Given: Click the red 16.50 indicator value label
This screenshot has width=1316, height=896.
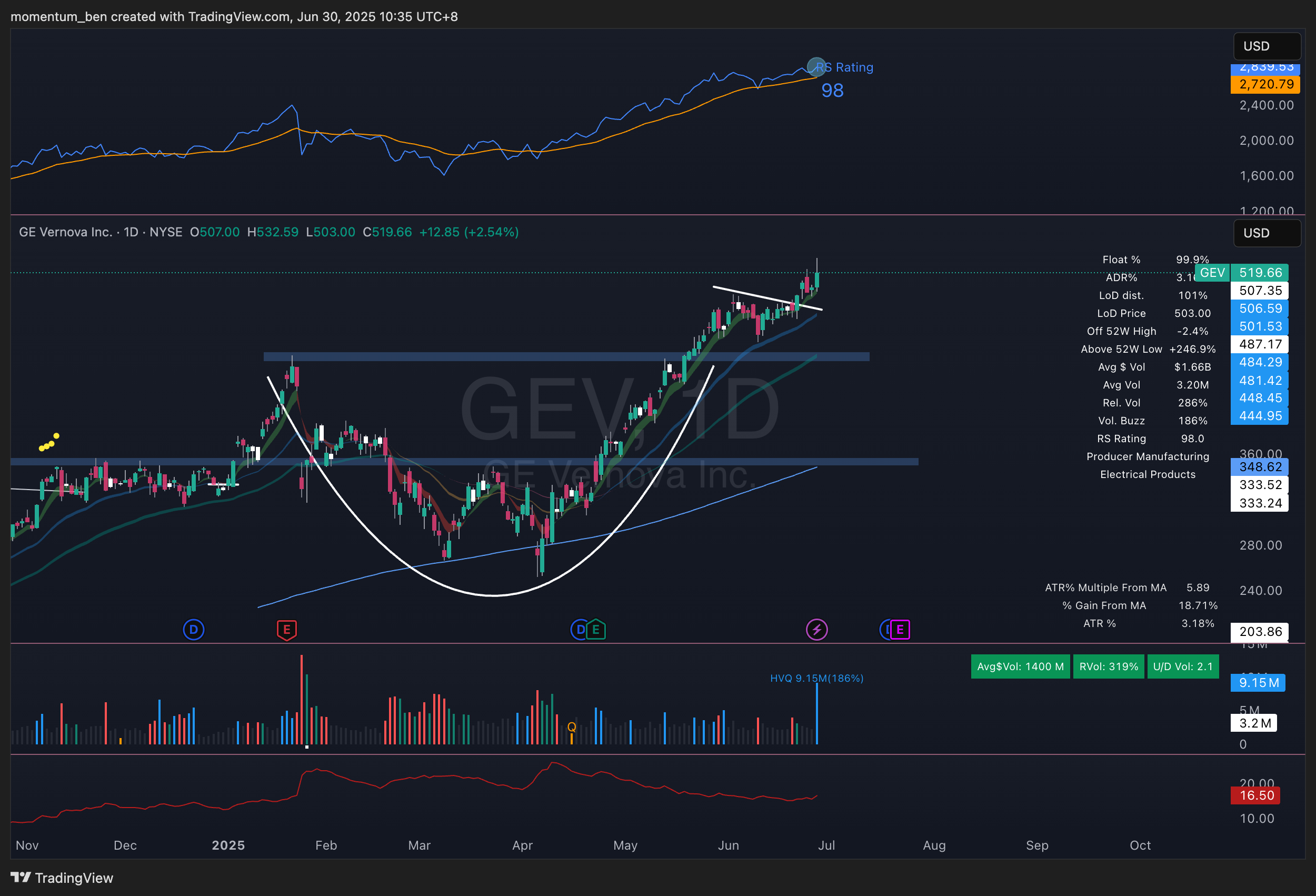Looking at the screenshot, I should click(x=1256, y=795).
